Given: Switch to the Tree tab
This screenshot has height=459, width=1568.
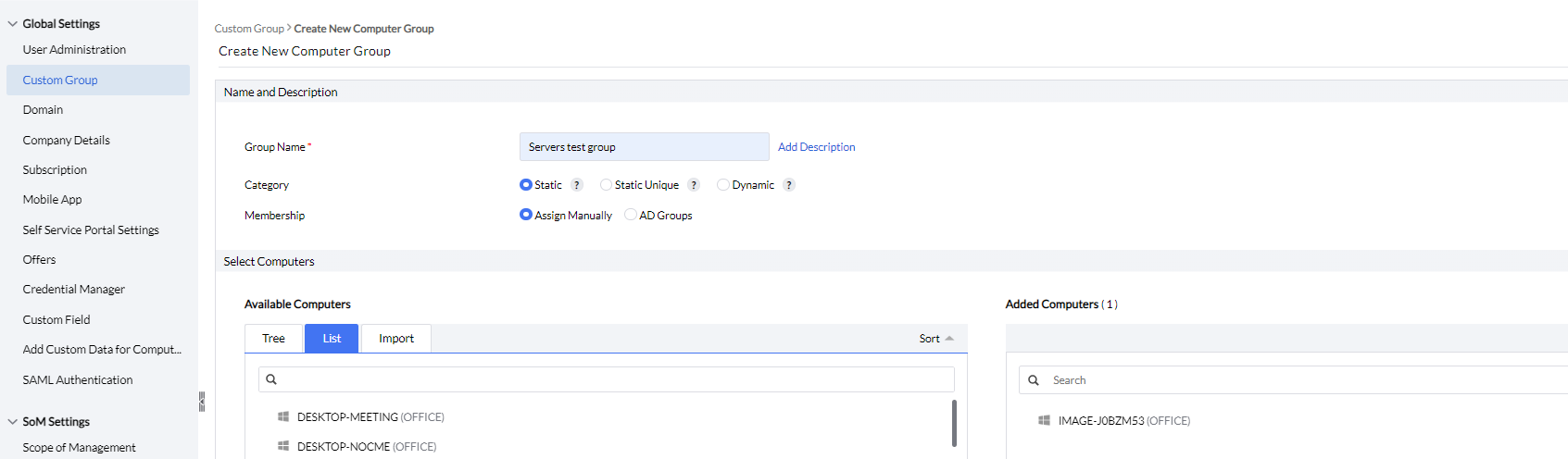Looking at the screenshot, I should pyautogui.click(x=273, y=339).
